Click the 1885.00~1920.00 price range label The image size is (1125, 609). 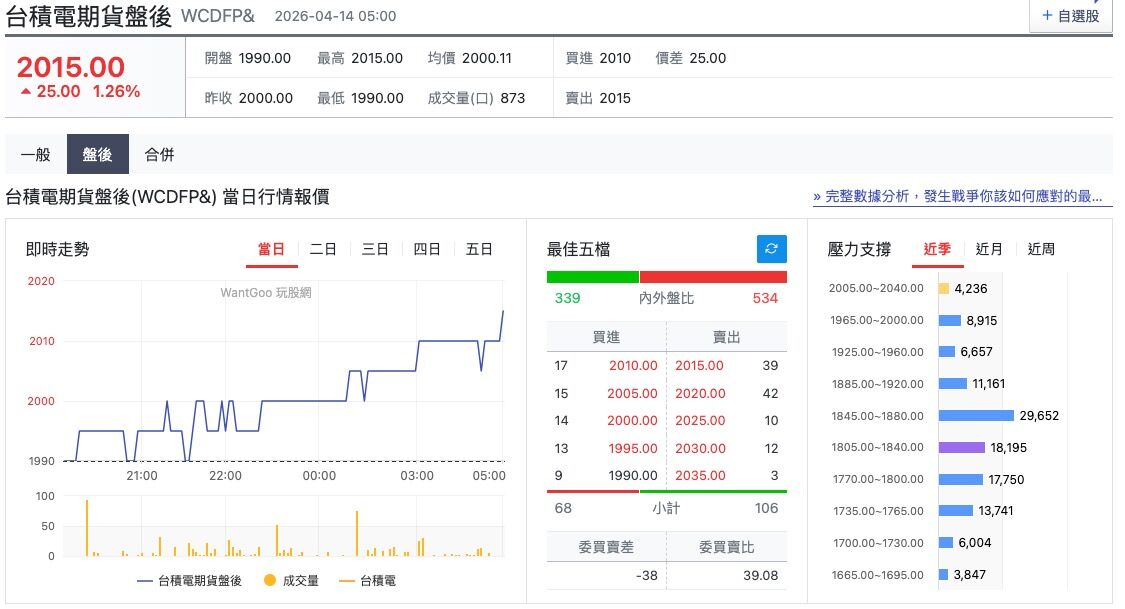click(x=877, y=384)
